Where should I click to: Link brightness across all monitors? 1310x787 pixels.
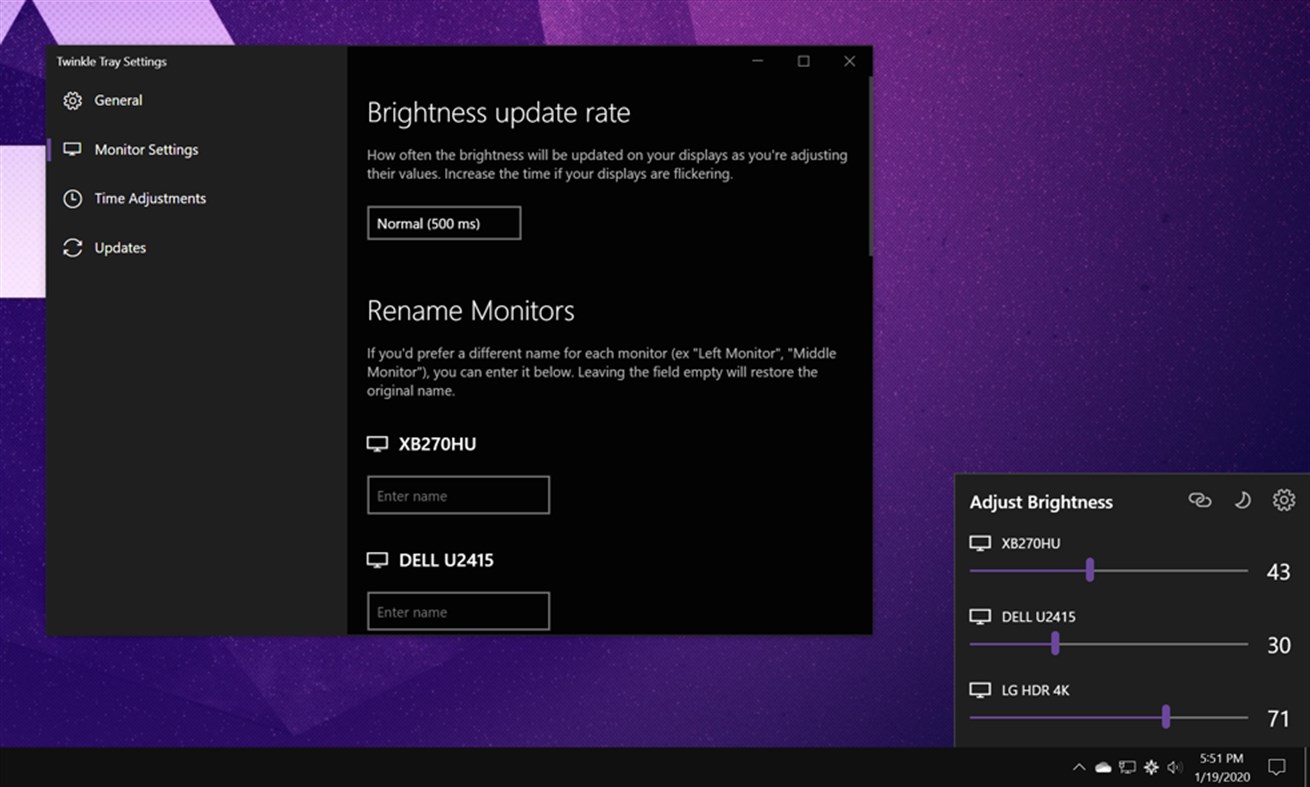[x=1199, y=500]
